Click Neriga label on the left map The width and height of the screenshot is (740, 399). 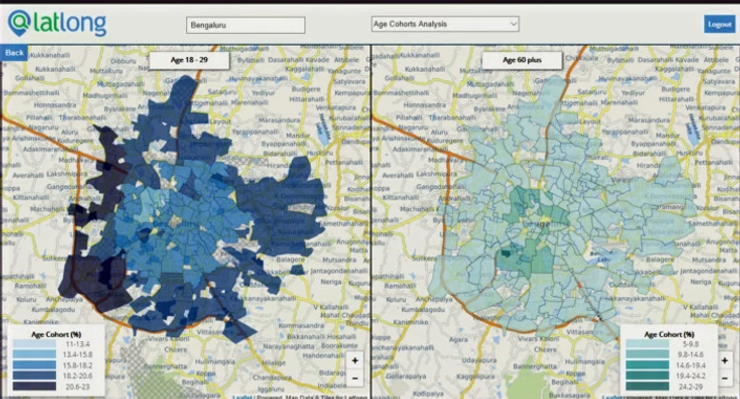(x=331, y=281)
